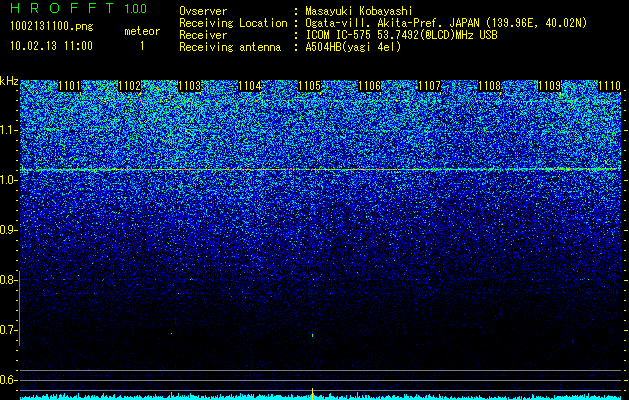Click the 1108 time marker label

click(490, 86)
